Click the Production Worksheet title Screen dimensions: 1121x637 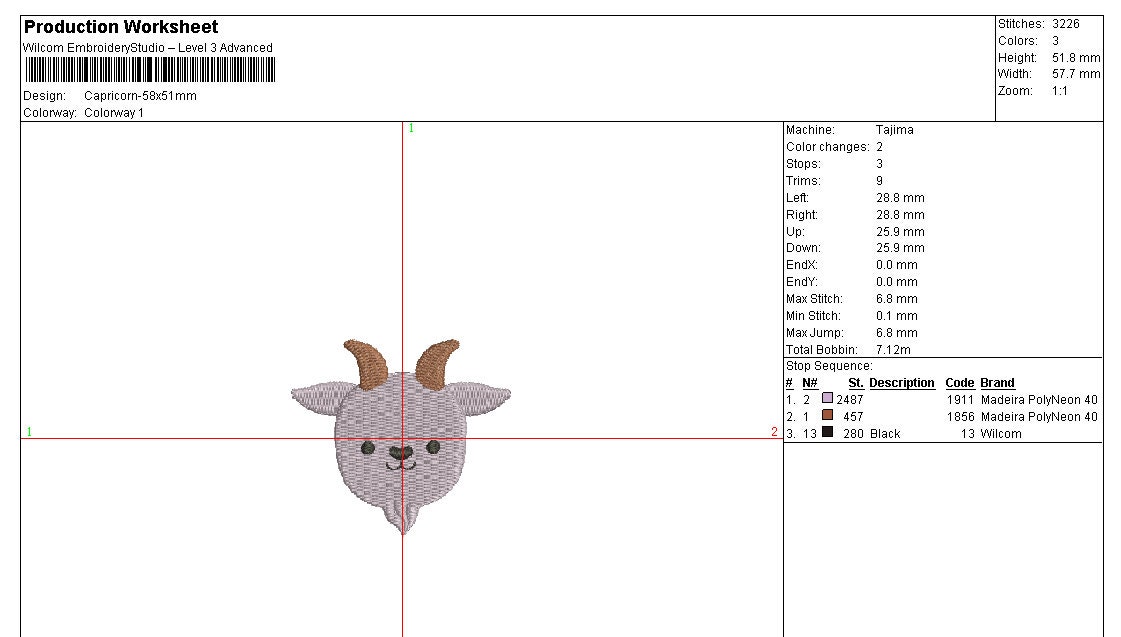coord(123,26)
